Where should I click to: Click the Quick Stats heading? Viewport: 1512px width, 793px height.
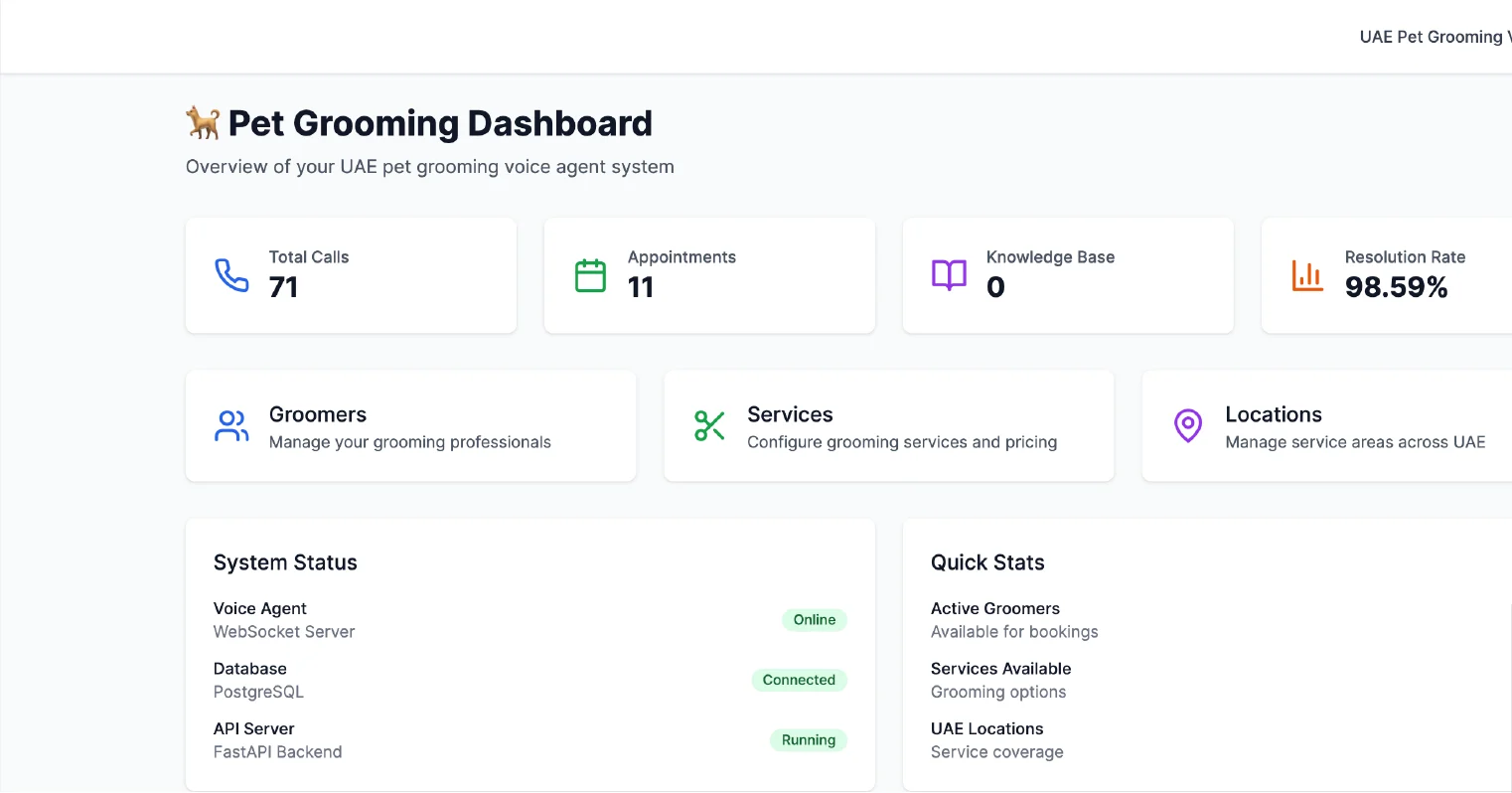coord(987,562)
